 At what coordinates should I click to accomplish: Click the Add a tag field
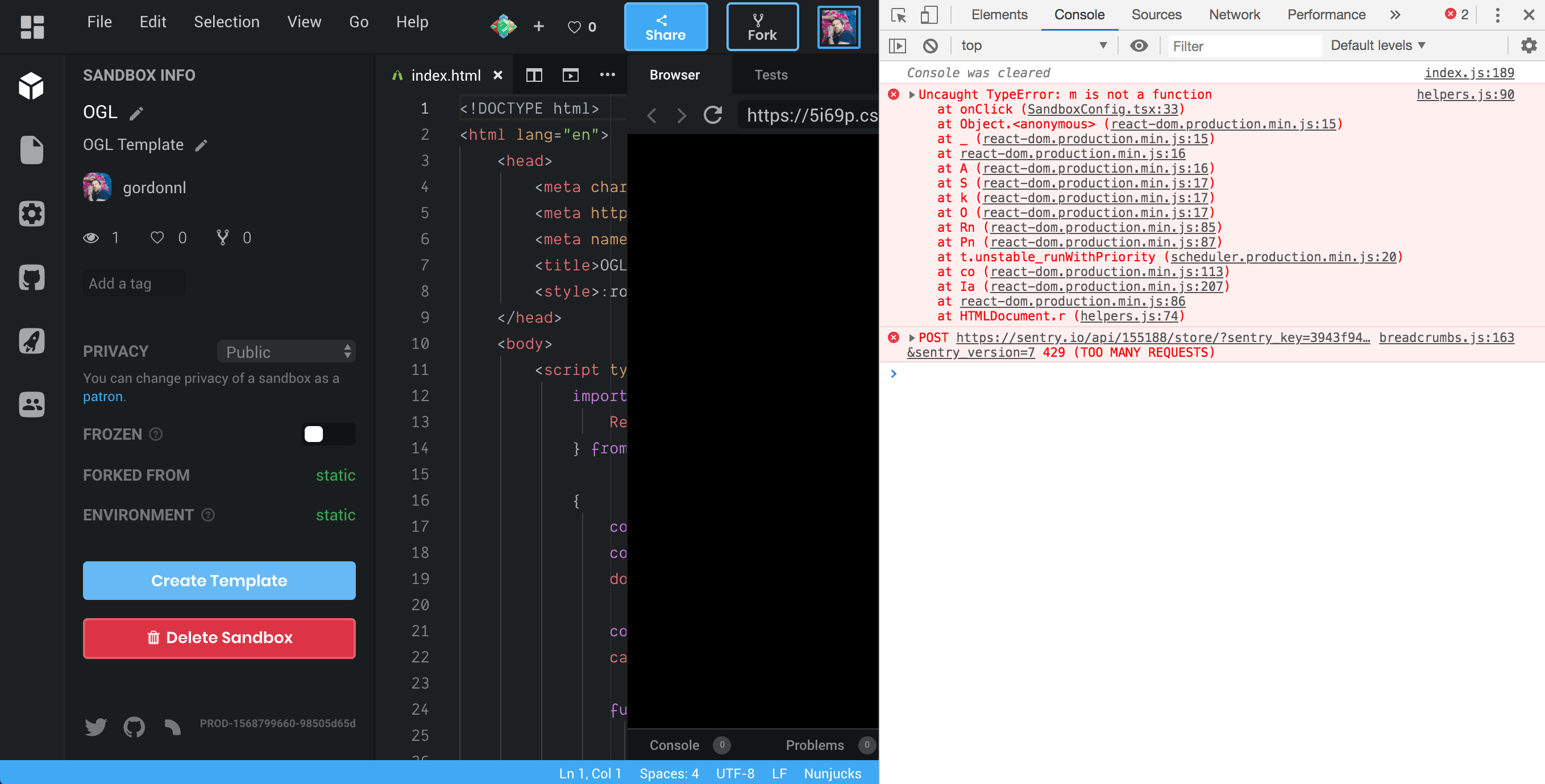134,283
